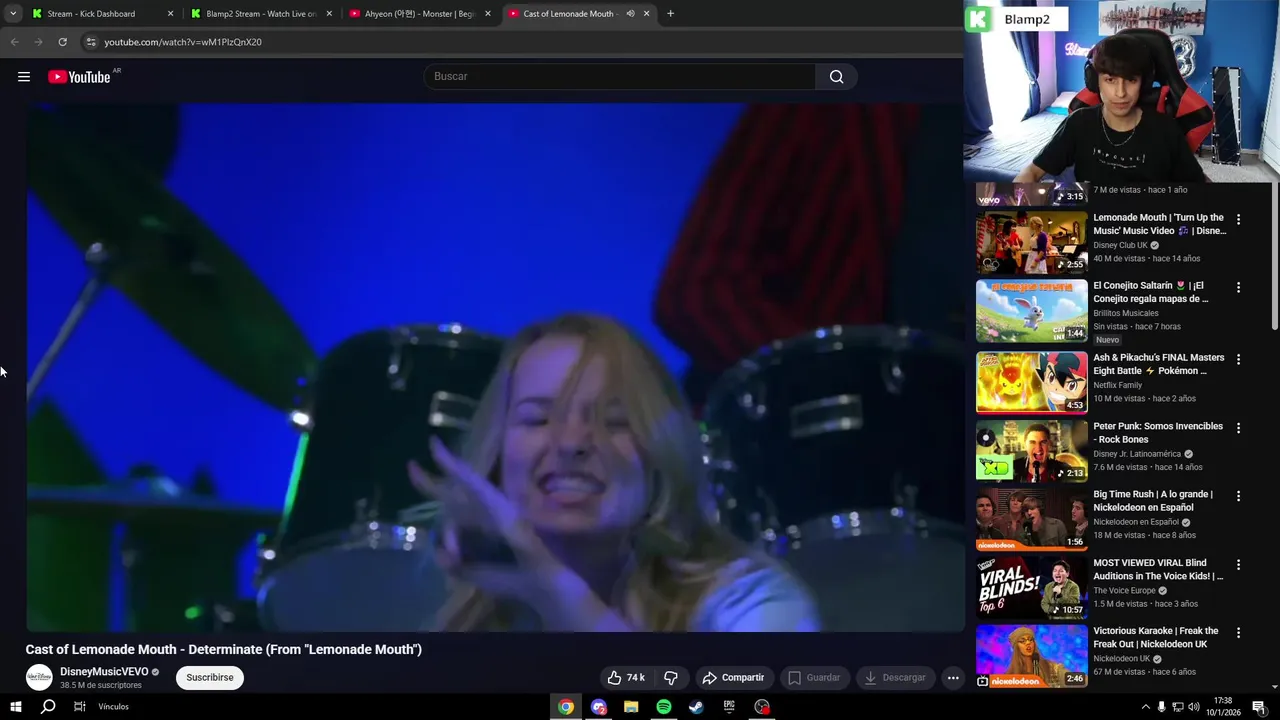Screen dimensions: 1280x720
Task: Open Steam in the taskbar
Action: tap(696, 707)
